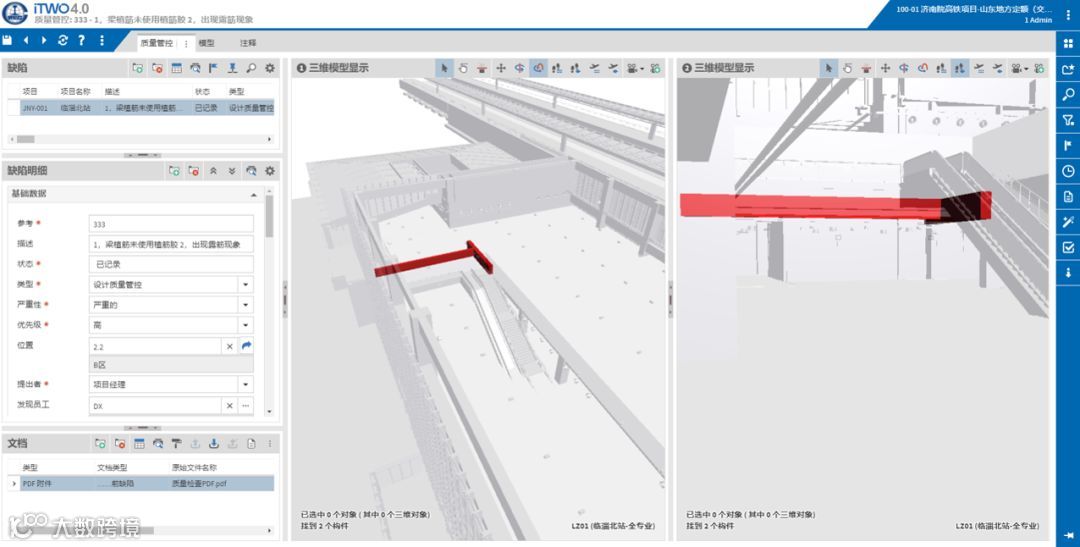Viewport: 1080px width, 547px height.
Task: Click the camera view icon in left 3D viewer
Action: coord(632,68)
